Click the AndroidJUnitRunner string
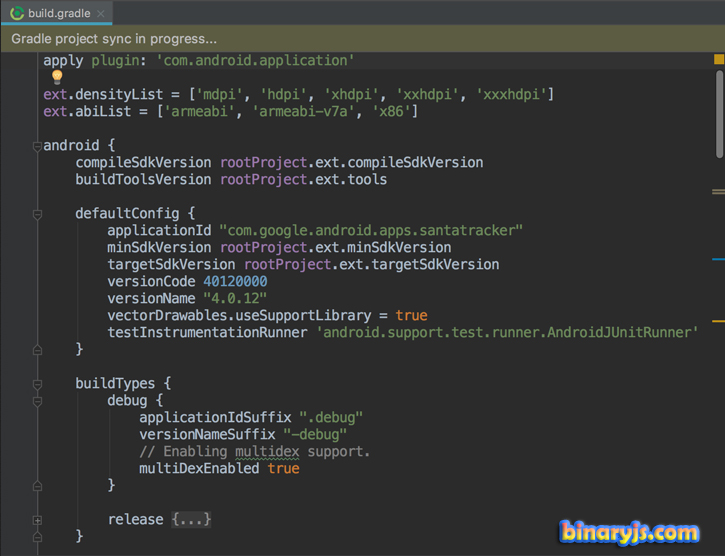Screen dimensions: 725x556 click(x=507, y=333)
